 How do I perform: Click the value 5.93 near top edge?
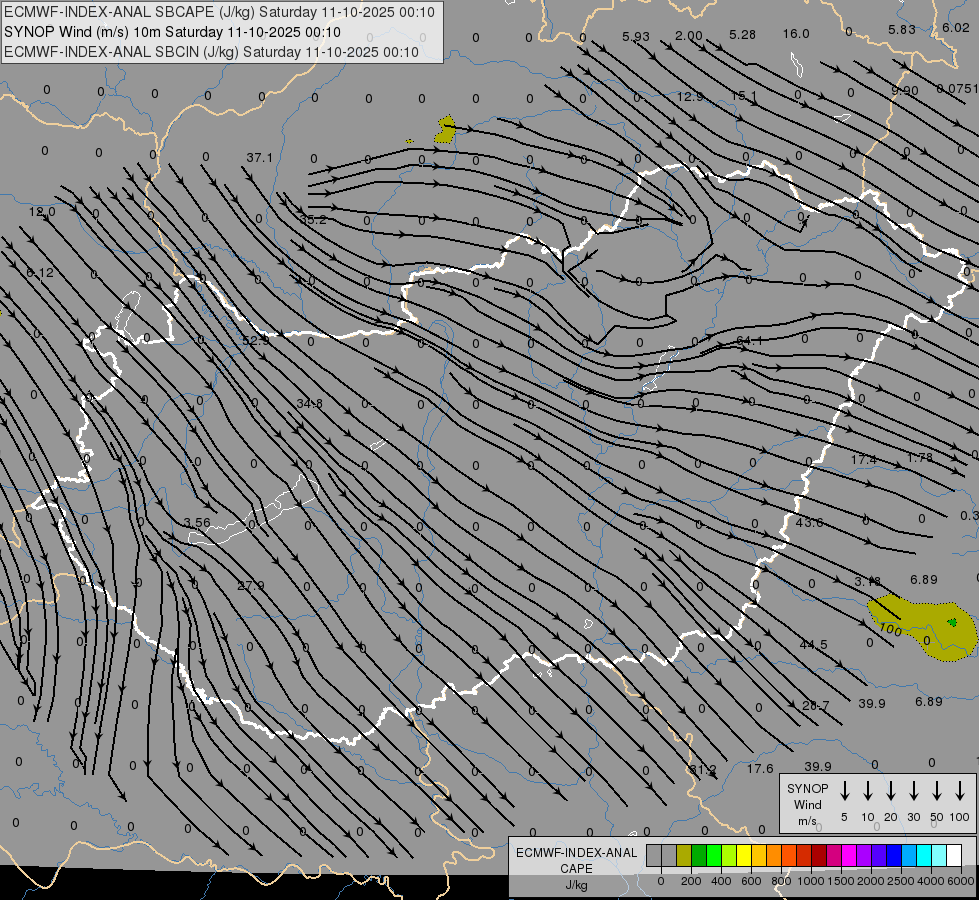click(636, 37)
